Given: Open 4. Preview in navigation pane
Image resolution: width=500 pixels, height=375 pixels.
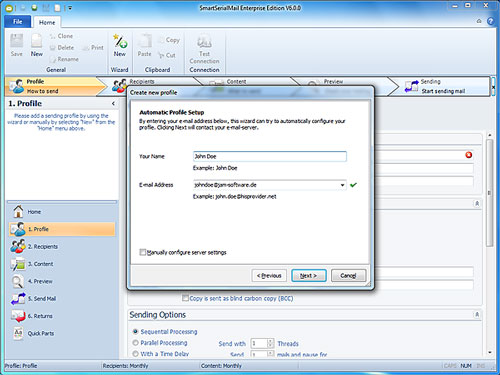Looking at the screenshot, I should pyautogui.click(x=62, y=281).
